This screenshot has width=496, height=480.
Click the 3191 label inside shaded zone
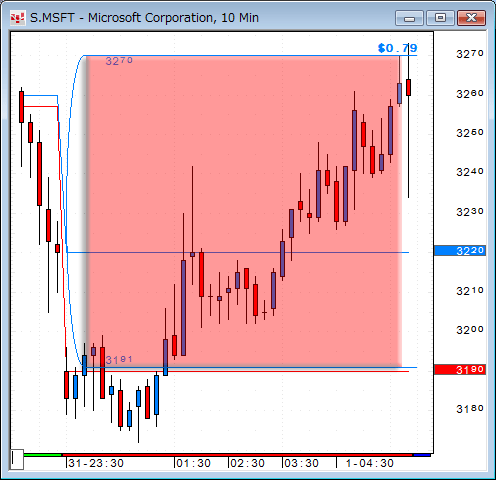[119, 360]
